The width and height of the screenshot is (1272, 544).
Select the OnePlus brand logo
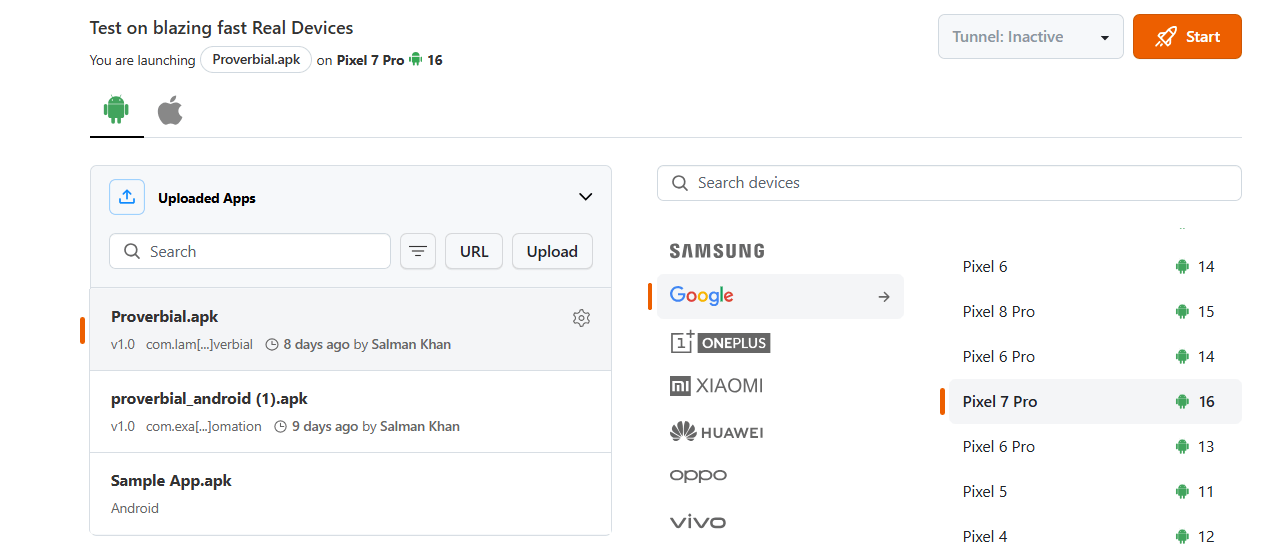coord(720,342)
